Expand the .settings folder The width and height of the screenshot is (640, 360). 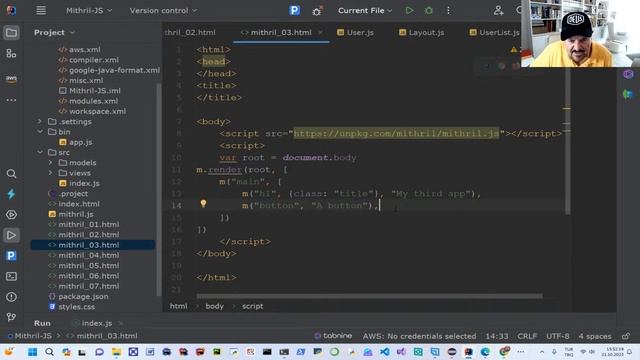click(40, 121)
